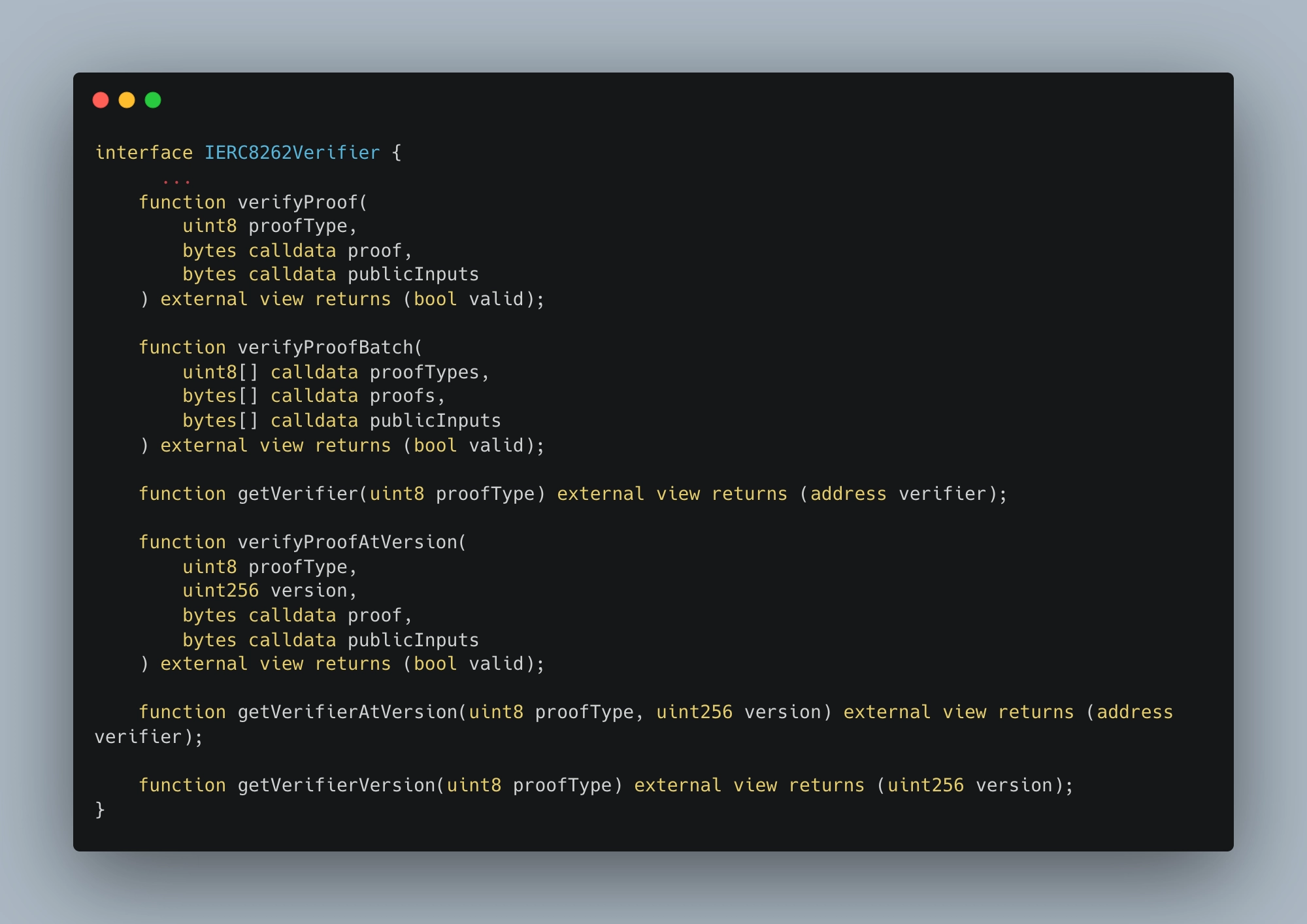Click the opening curly brace after IERC8262Verifier
1307x924 pixels.
pos(397,153)
